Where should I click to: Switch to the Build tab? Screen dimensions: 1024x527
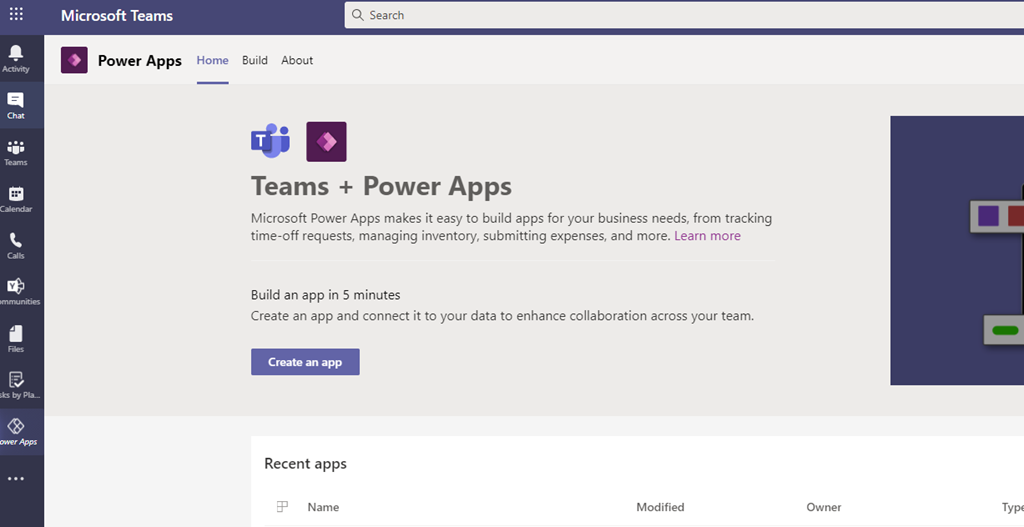pyautogui.click(x=255, y=60)
